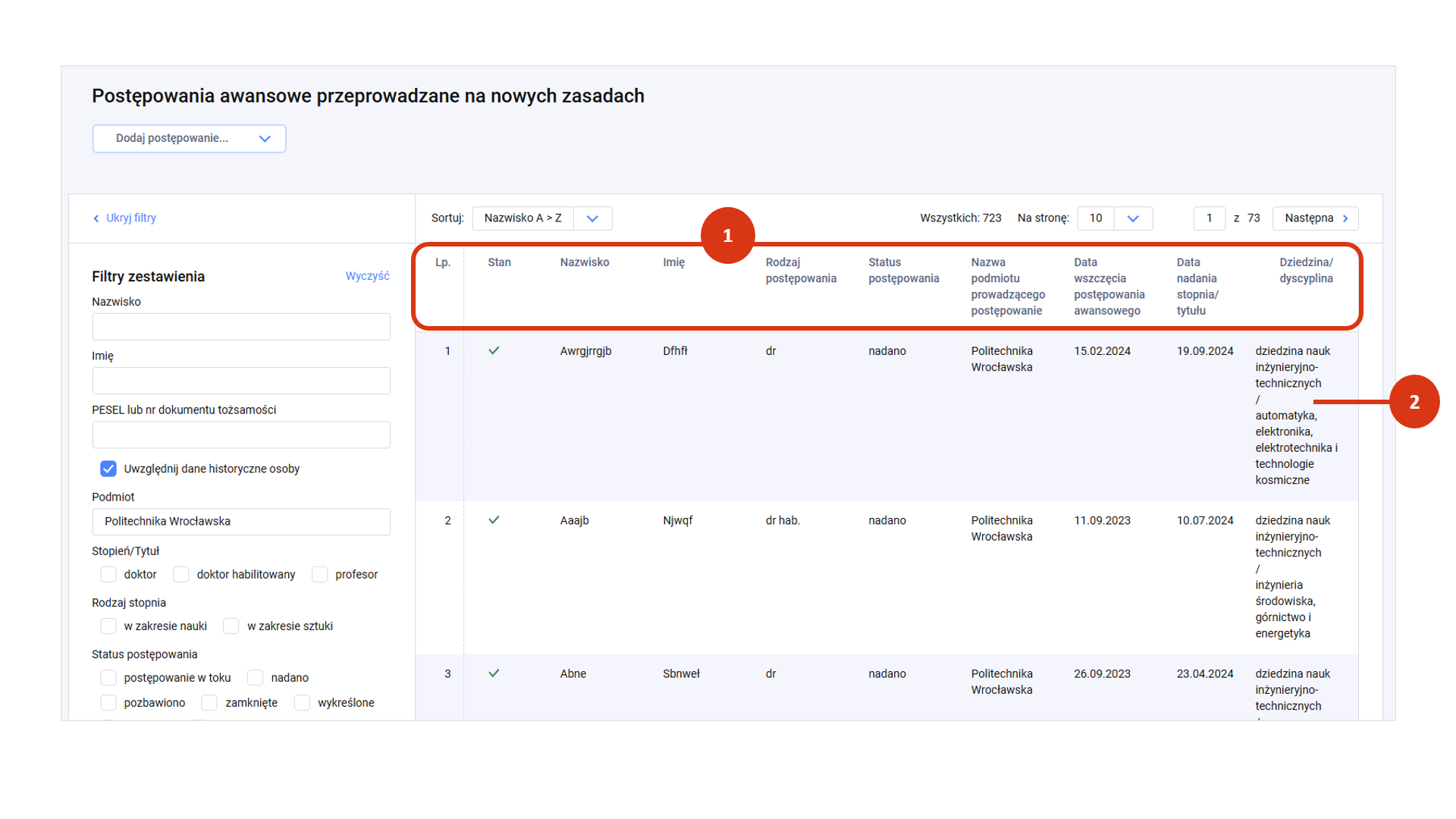Click the PESEL lub nr dokumentu input field
The width and height of the screenshot is (1456, 819).
(241, 435)
